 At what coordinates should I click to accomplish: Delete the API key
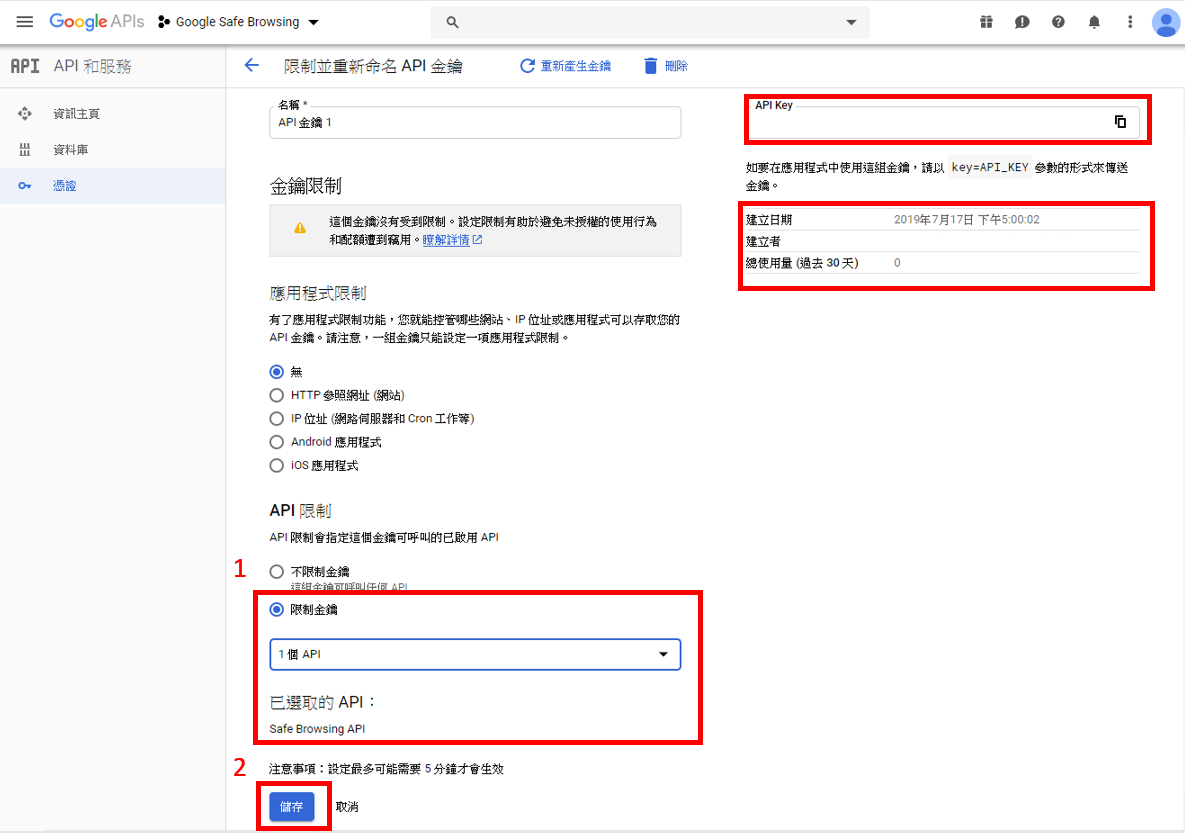(664, 65)
